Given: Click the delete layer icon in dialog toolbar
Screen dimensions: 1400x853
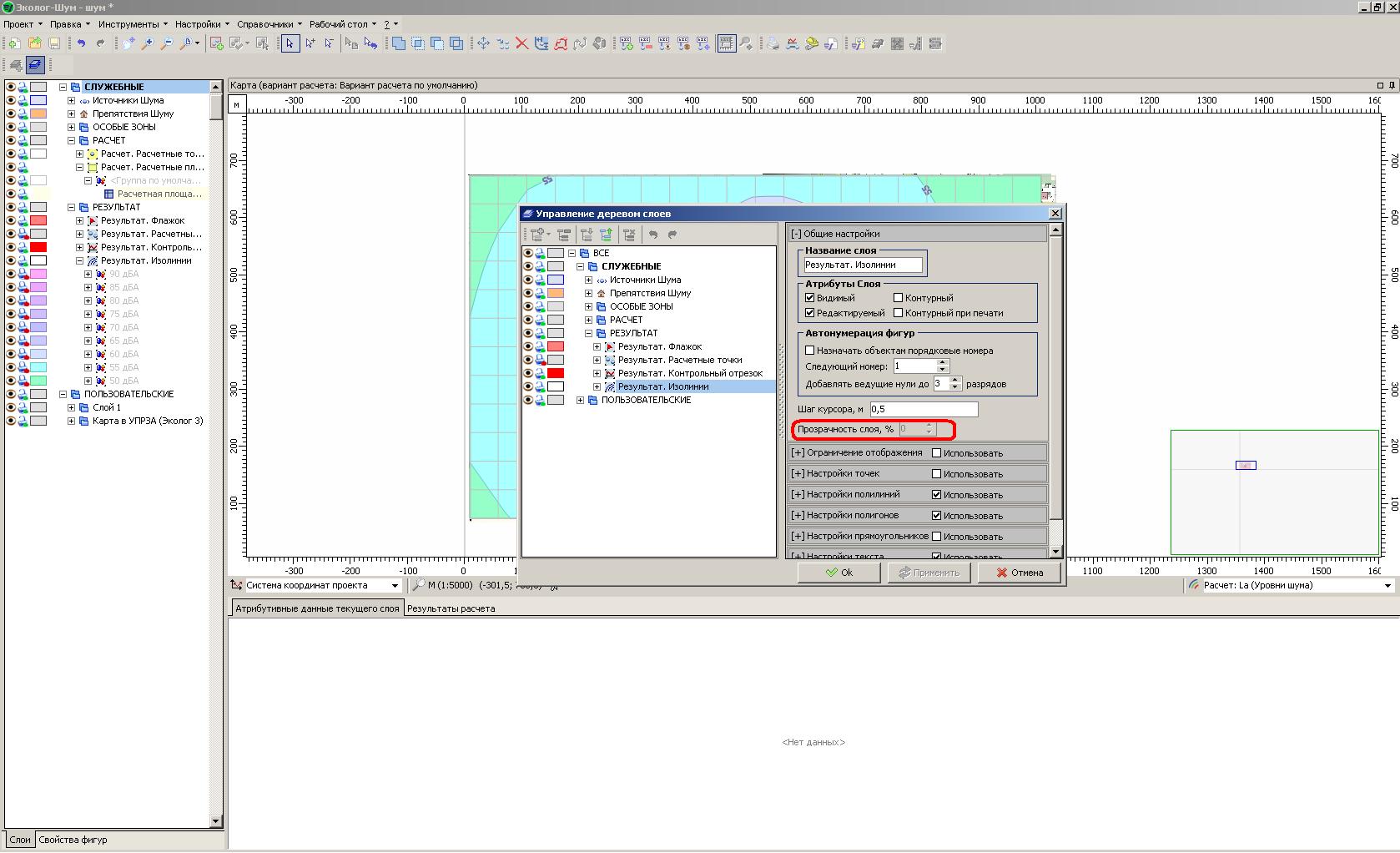Looking at the screenshot, I should (x=629, y=235).
